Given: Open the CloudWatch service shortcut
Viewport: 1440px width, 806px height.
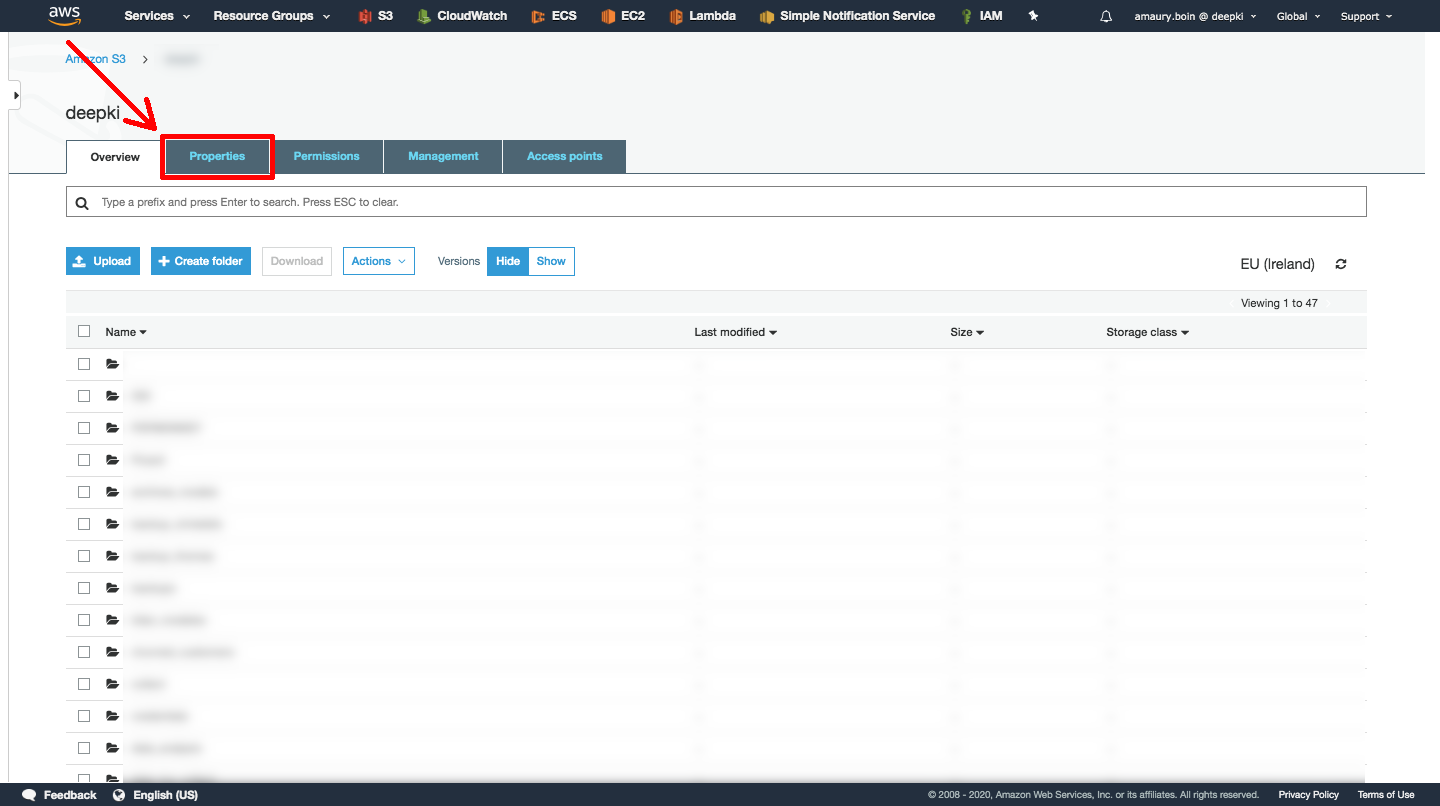Looking at the screenshot, I should point(462,16).
